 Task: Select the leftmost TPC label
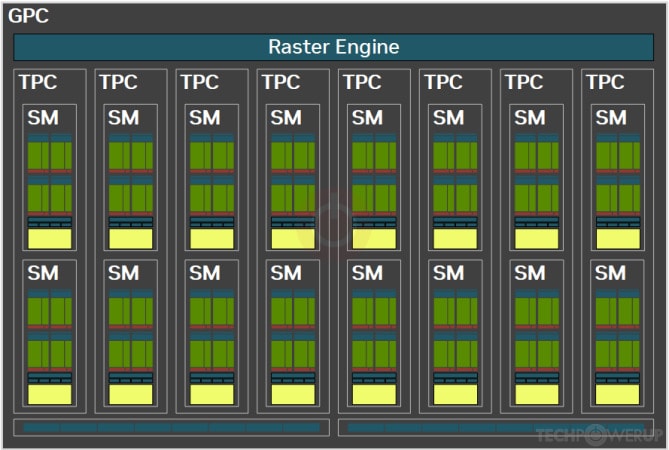click(x=37, y=83)
